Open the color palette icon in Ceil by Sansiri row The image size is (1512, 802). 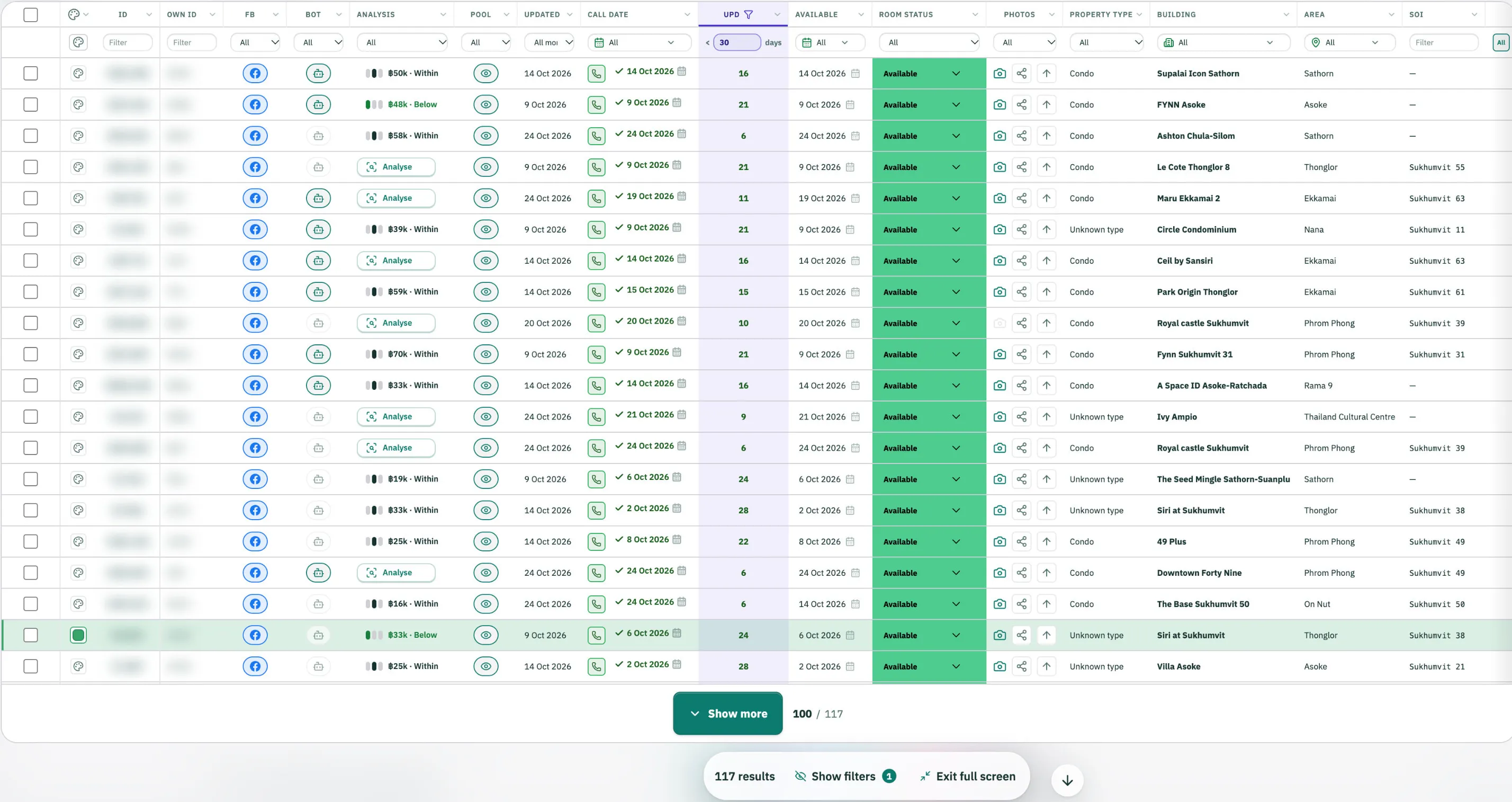point(78,261)
